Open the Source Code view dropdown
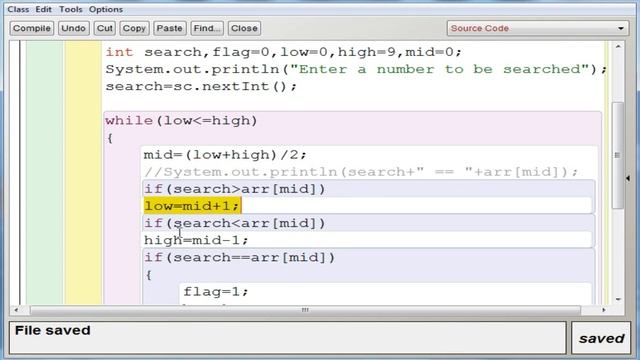640x360 pixels. coord(538,28)
